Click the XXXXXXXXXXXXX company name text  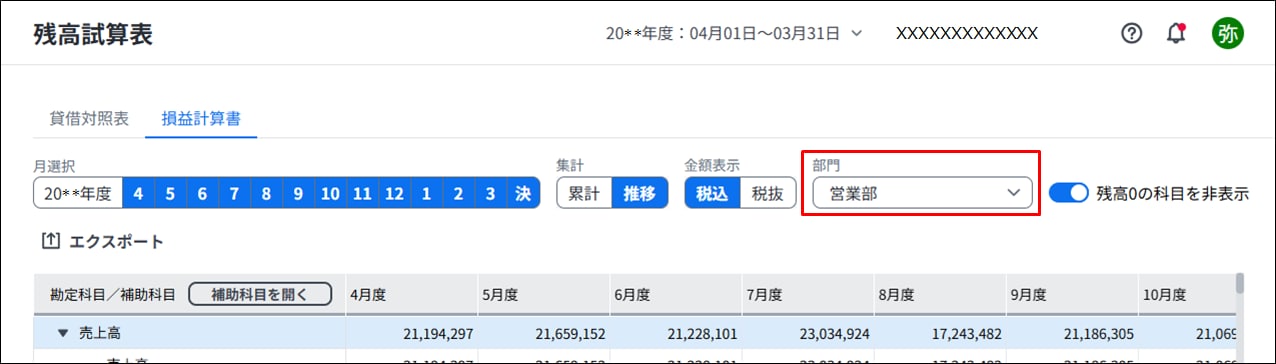966,33
